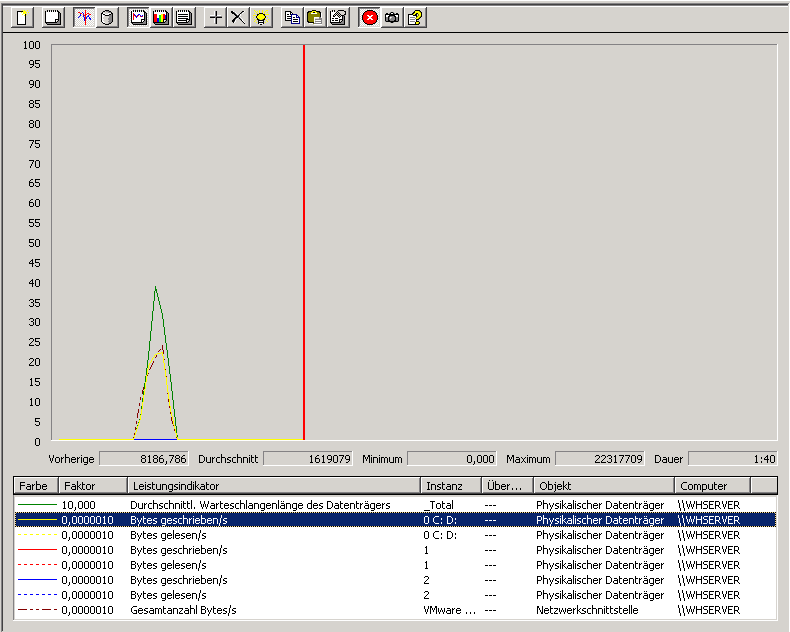Click the Objekt column header
This screenshot has height=632, width=790.
click(x=604, y=486)
